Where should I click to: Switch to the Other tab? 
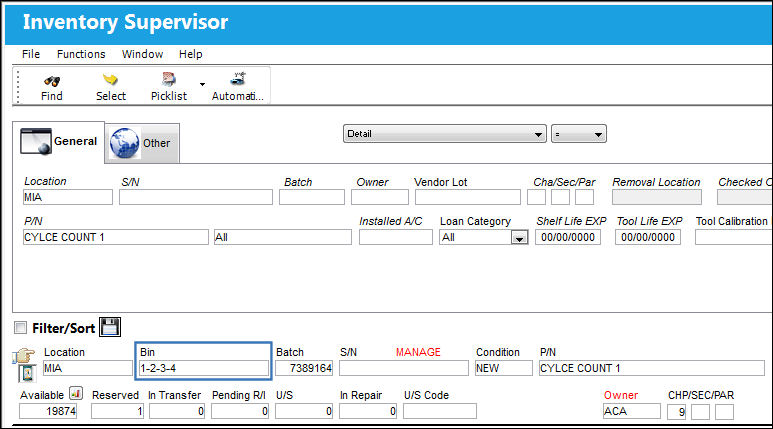(142, 143)
